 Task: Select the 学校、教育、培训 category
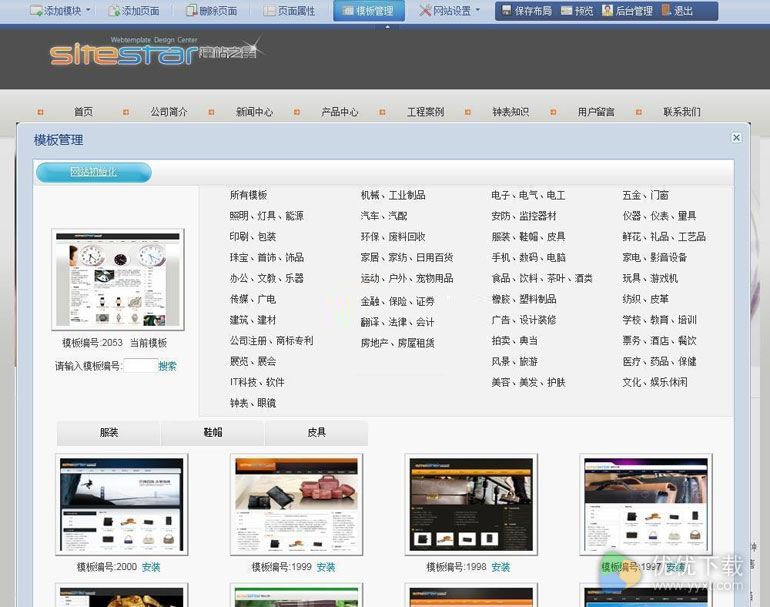[660, 320]
